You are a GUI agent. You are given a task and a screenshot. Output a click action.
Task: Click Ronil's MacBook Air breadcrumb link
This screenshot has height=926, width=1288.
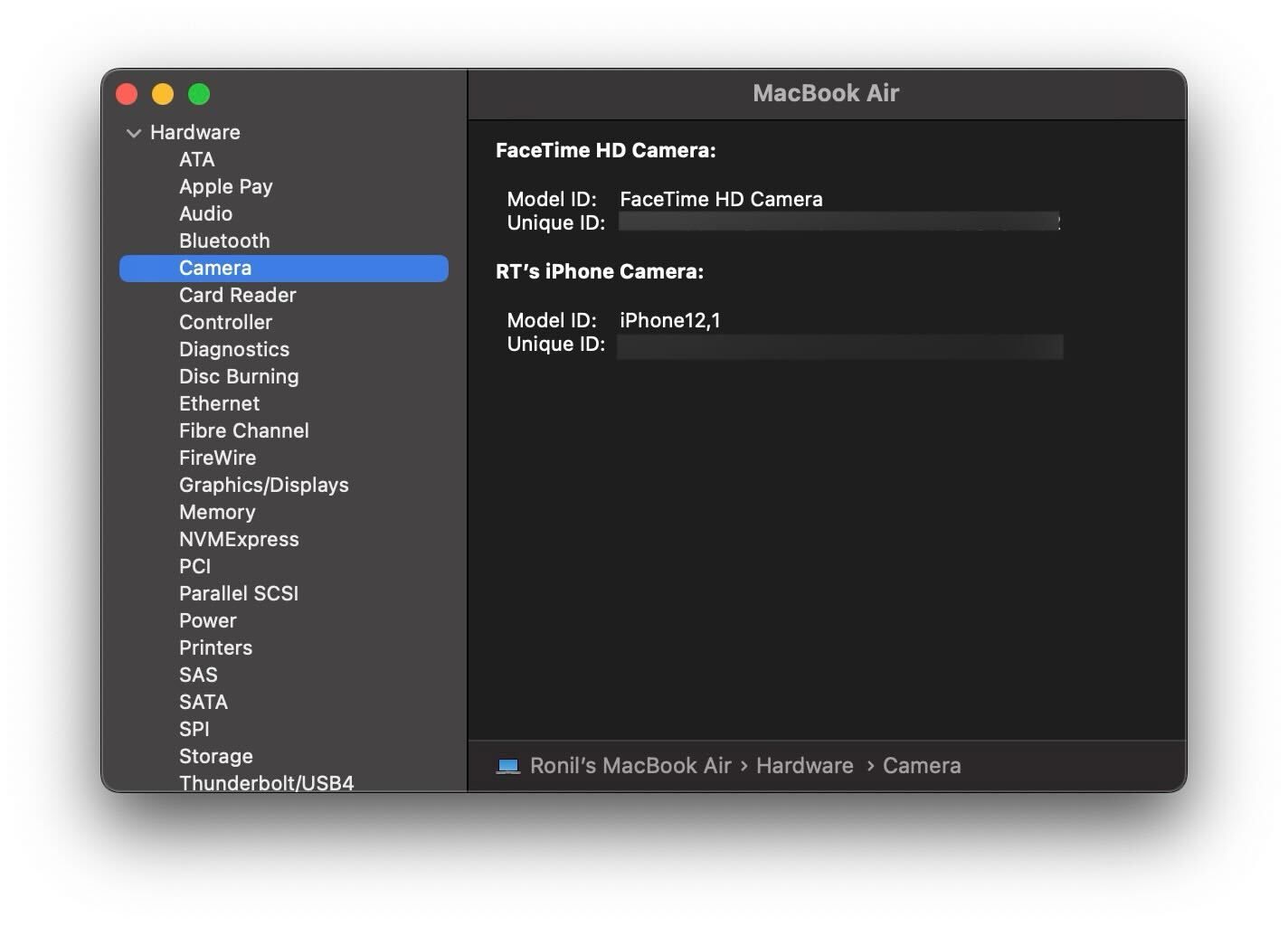tap(630, 765)
